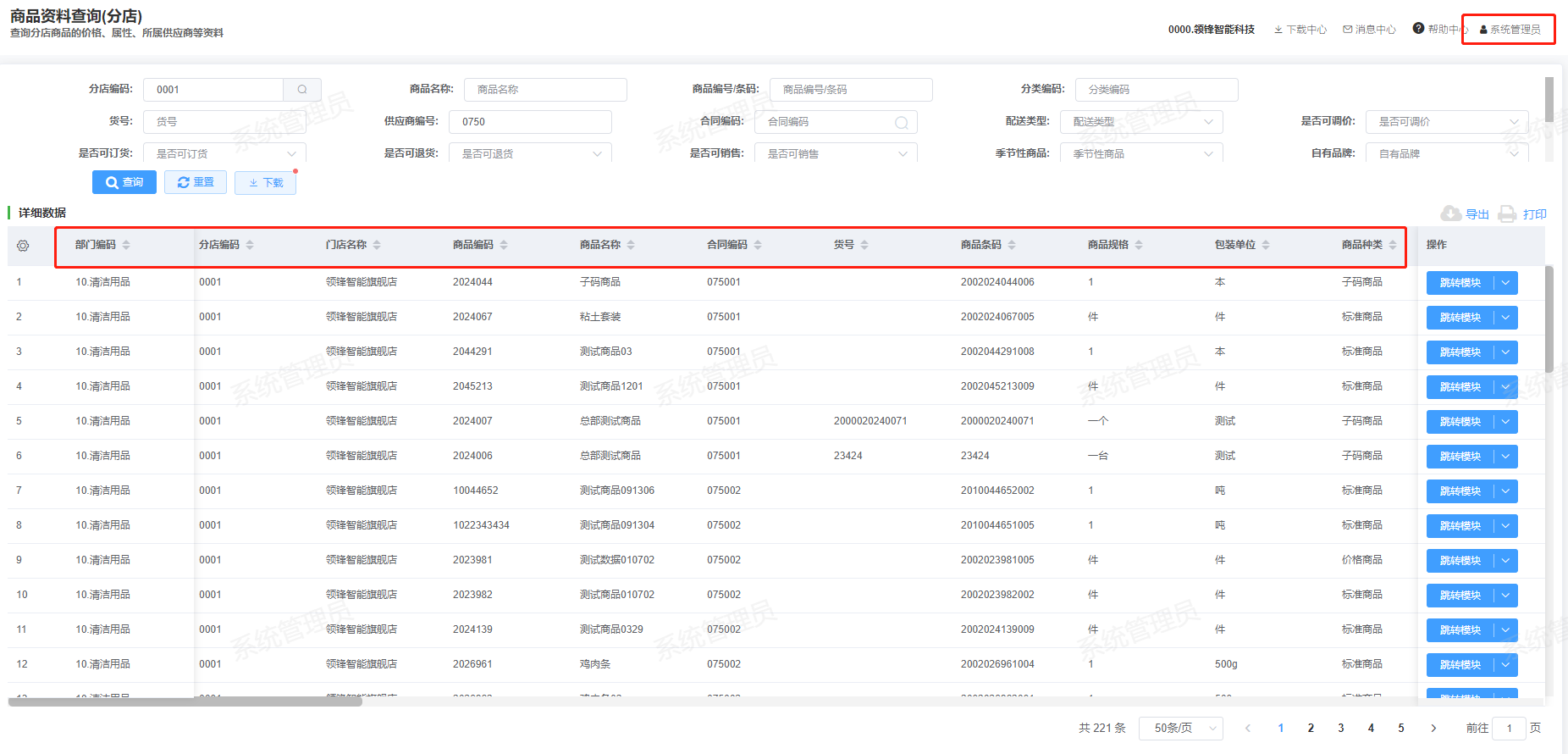Image resolution: width=1568 pixels, height=754 pixels.
Task: Click the search icon in 合同编码 field
Action: 902,123
